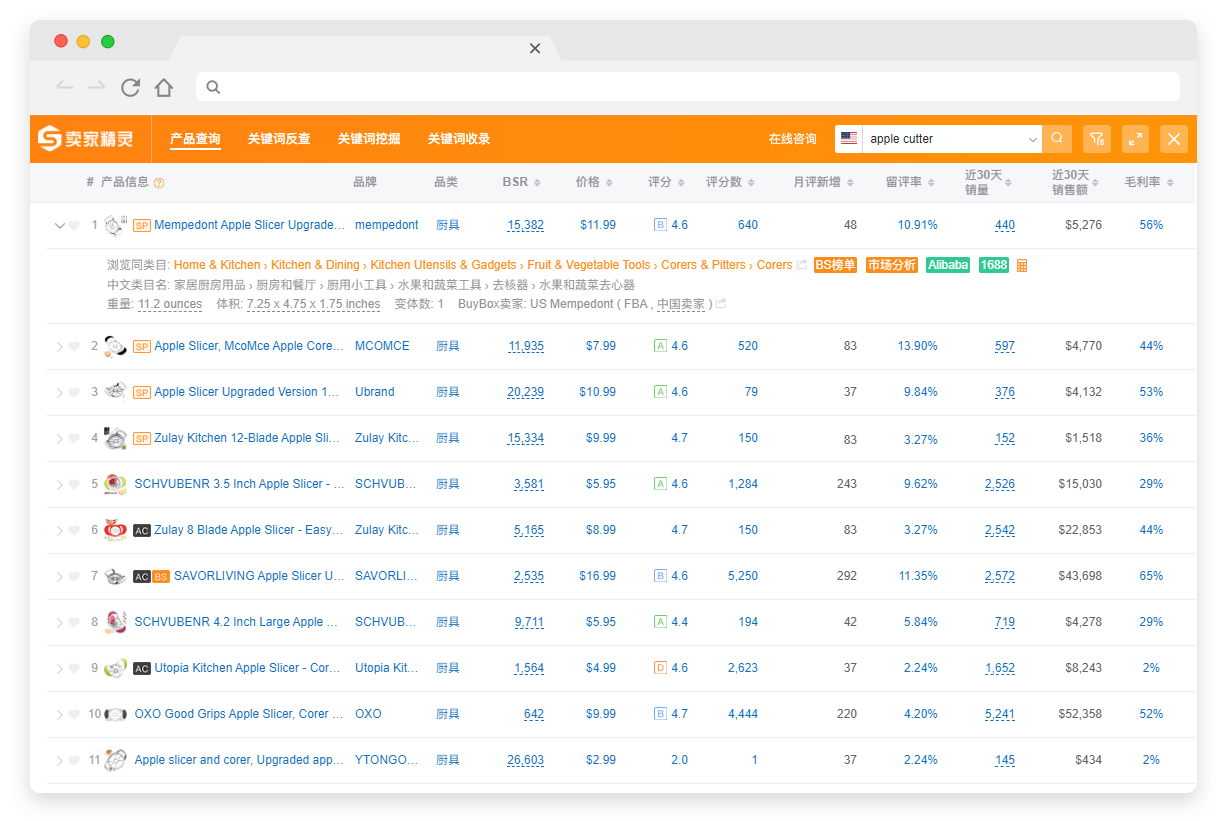Expand row 3 Ubrand details
This screenshot has width=1230, height=821.
[59, 392]
